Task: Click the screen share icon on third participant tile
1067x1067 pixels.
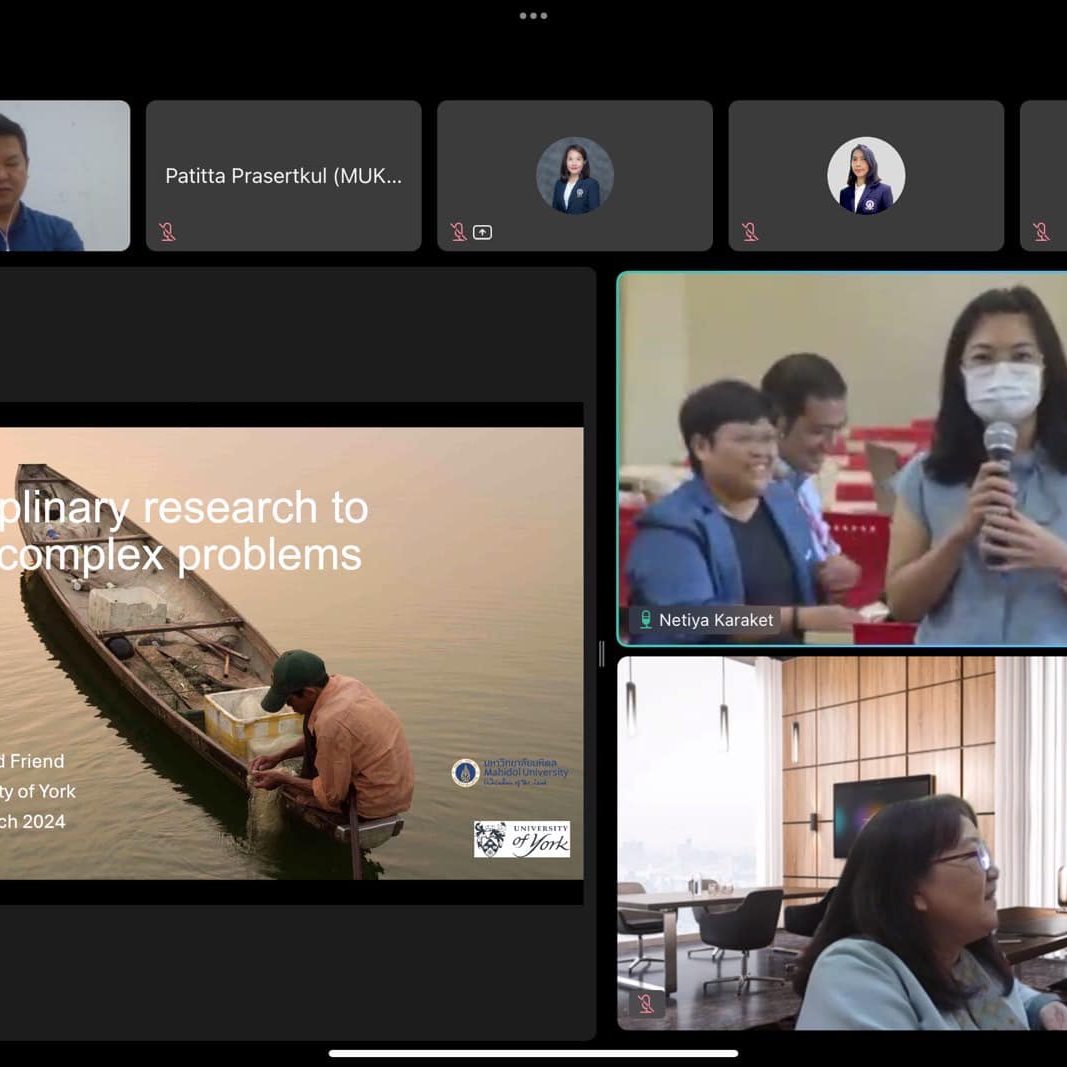Action: point(482,232)
